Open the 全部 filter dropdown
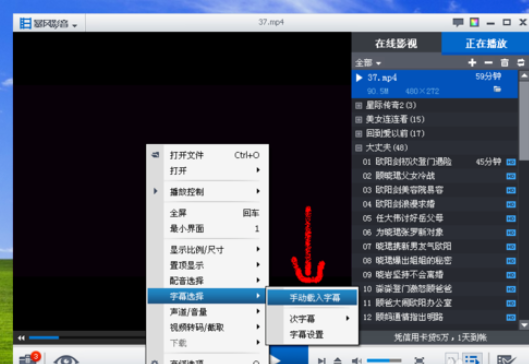529x364 pixels. (368, 63)
